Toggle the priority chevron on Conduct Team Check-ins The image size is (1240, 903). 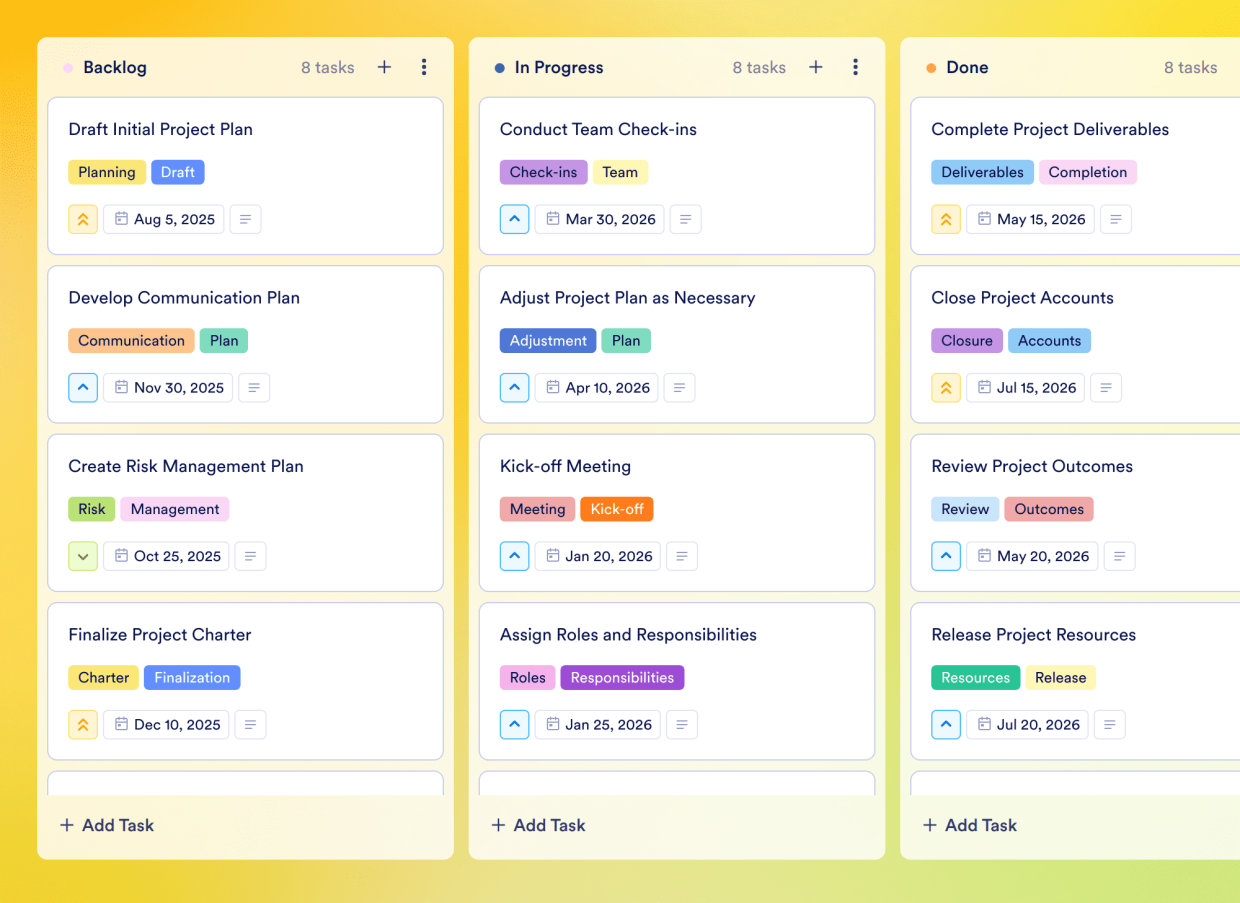514,219
